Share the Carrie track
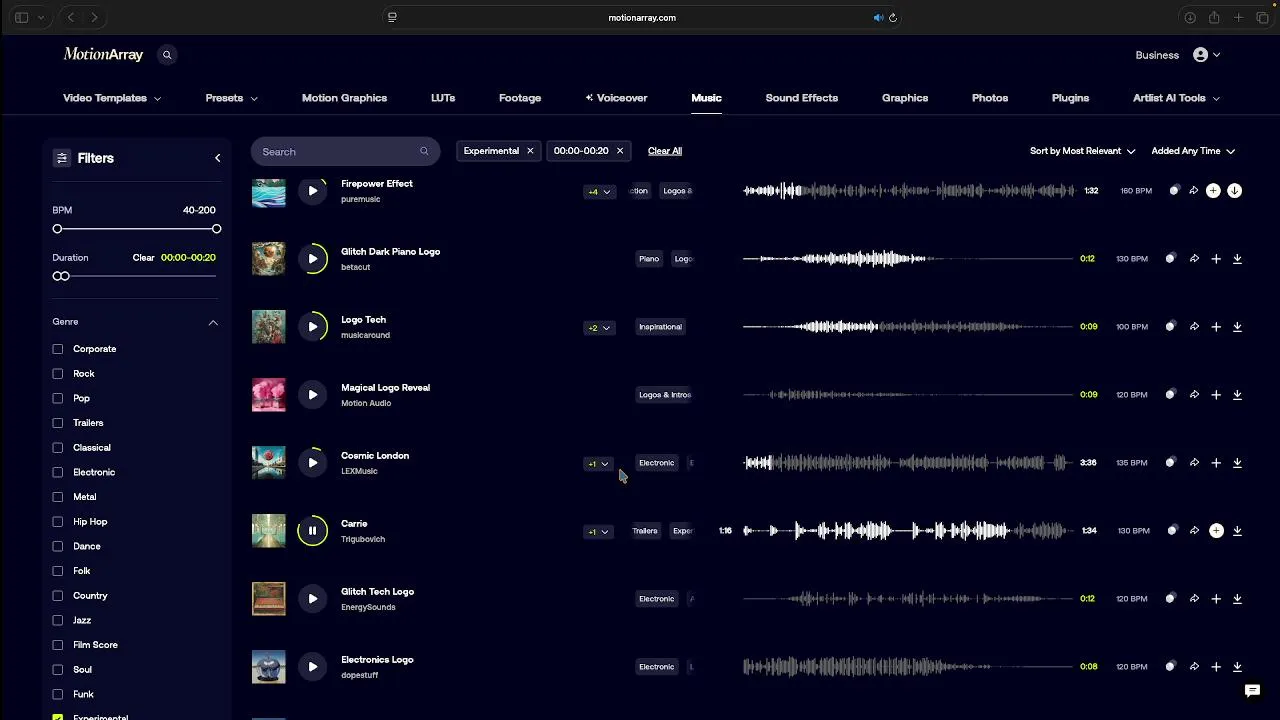Image resolution: width=1280 pixels, height=720 pixels. [x=1194, y=531]
